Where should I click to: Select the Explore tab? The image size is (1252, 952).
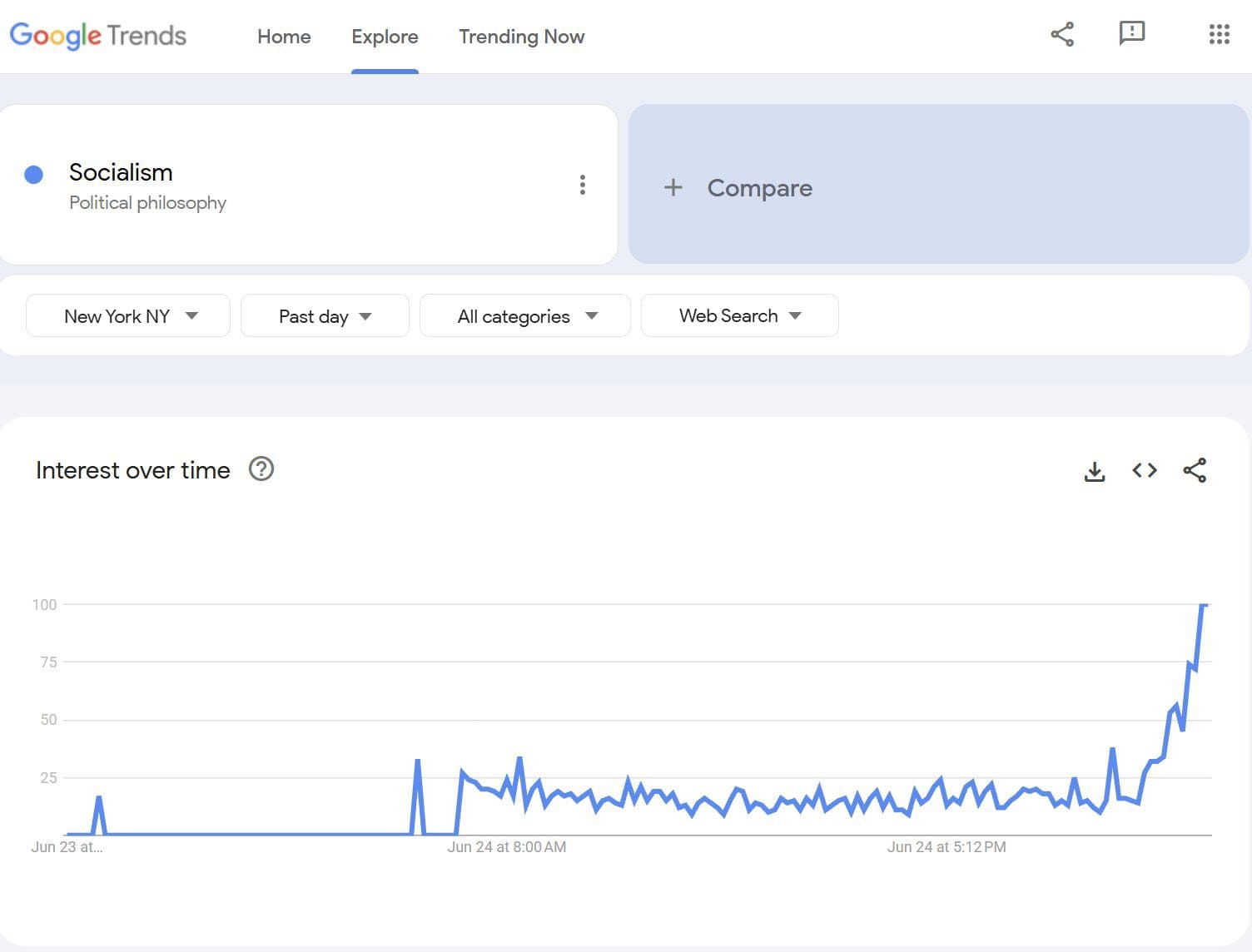tap(385, 37)
